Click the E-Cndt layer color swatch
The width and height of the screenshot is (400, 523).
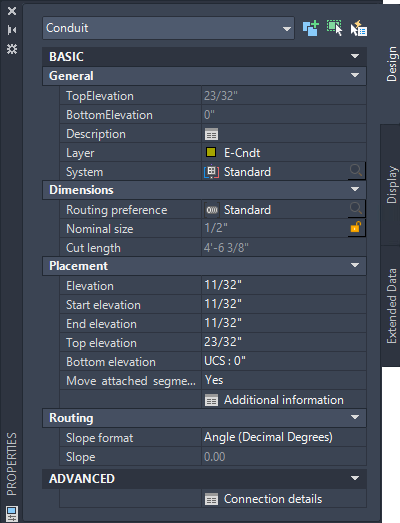coord(211,152)
